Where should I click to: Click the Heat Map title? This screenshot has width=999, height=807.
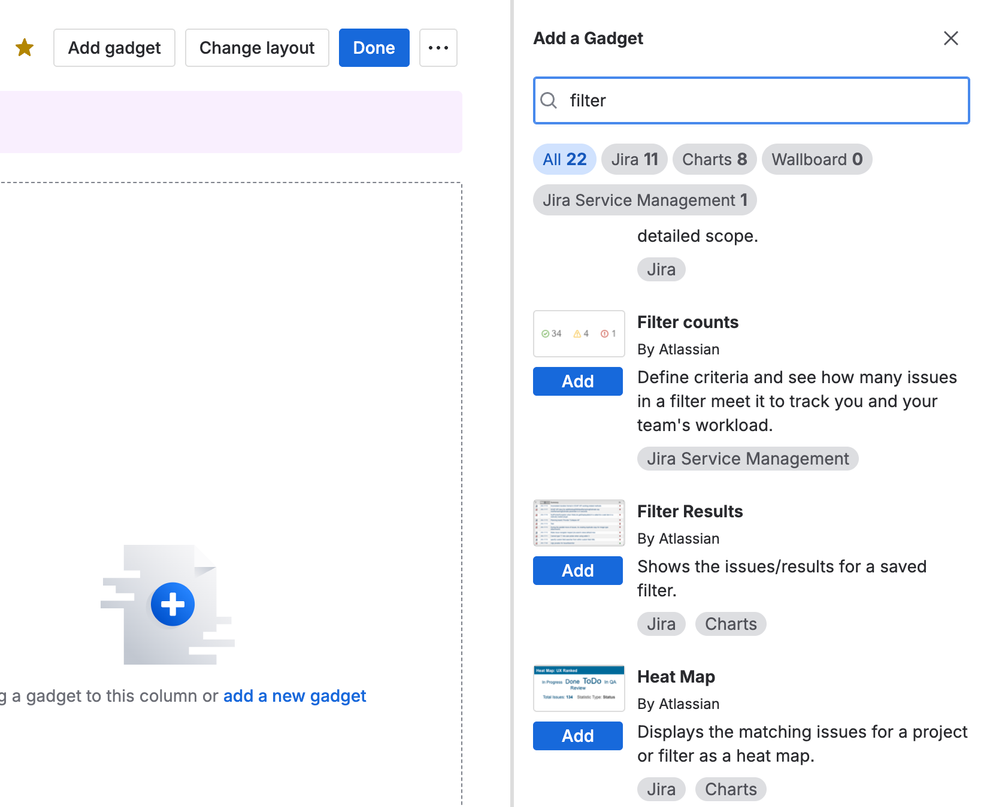(x=676, y=676)
